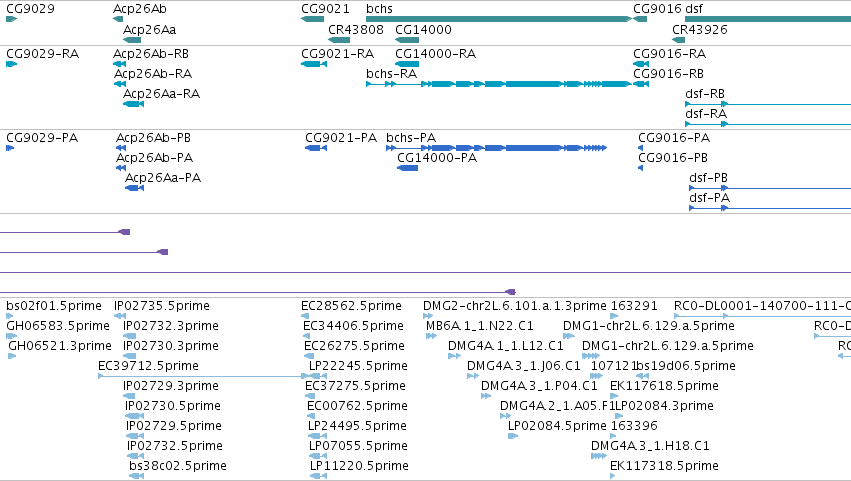The image size is (851, 481).
Task: Select the CR43926 gene label
Action: (x=700, y=30)
